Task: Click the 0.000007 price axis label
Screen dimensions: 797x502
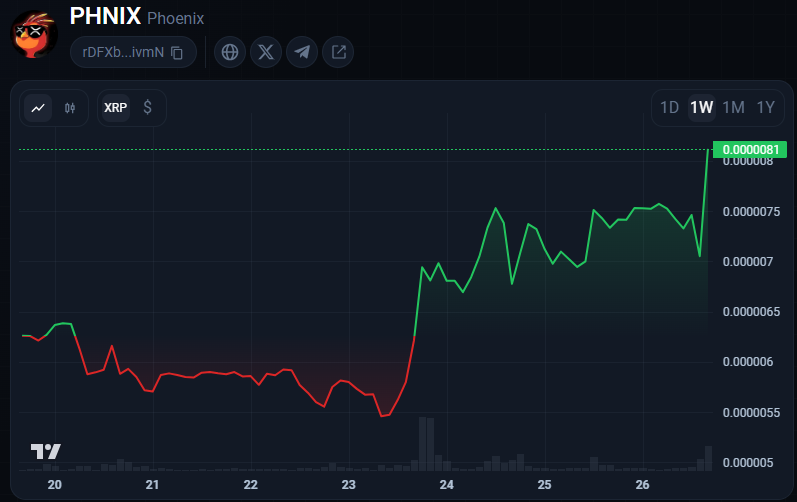Action: click(748, 262)
